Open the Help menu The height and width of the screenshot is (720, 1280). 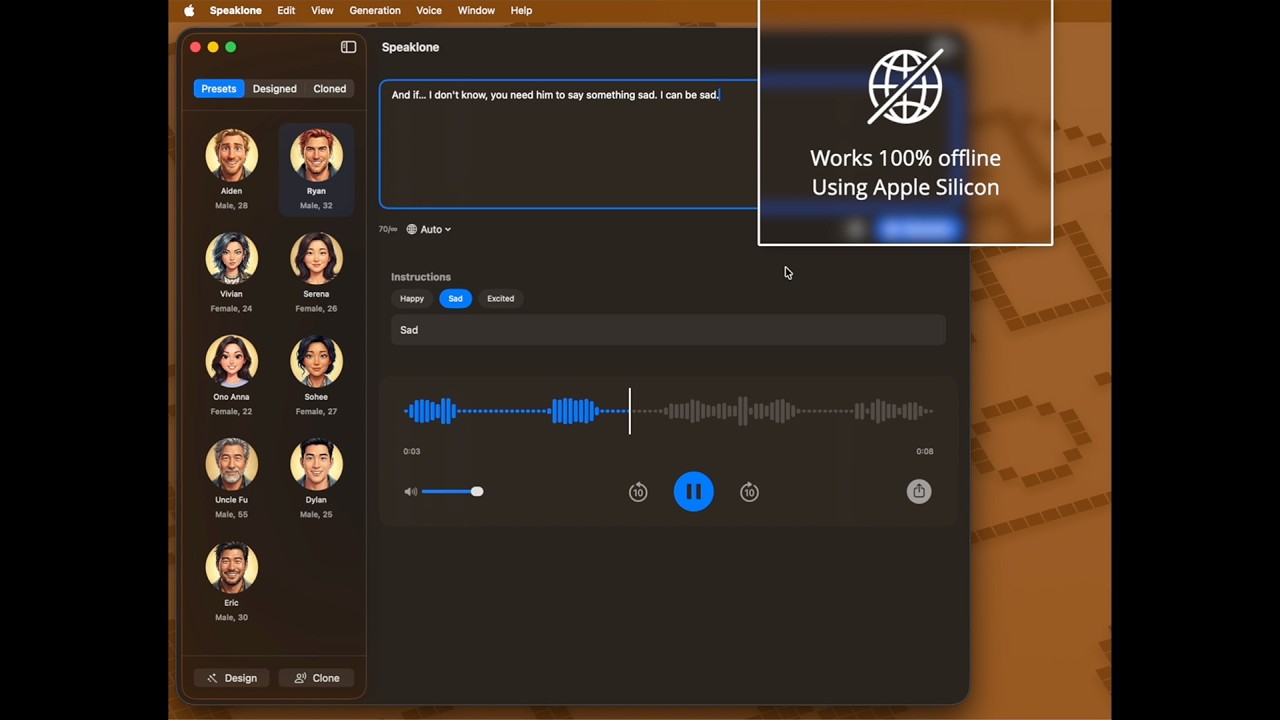point(521,10)
